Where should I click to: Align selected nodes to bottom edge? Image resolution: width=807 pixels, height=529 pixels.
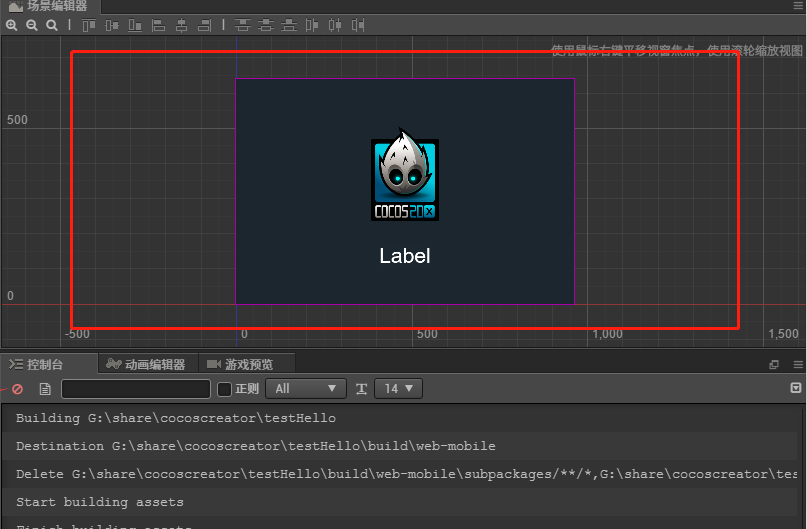click(x=133, y=25)
